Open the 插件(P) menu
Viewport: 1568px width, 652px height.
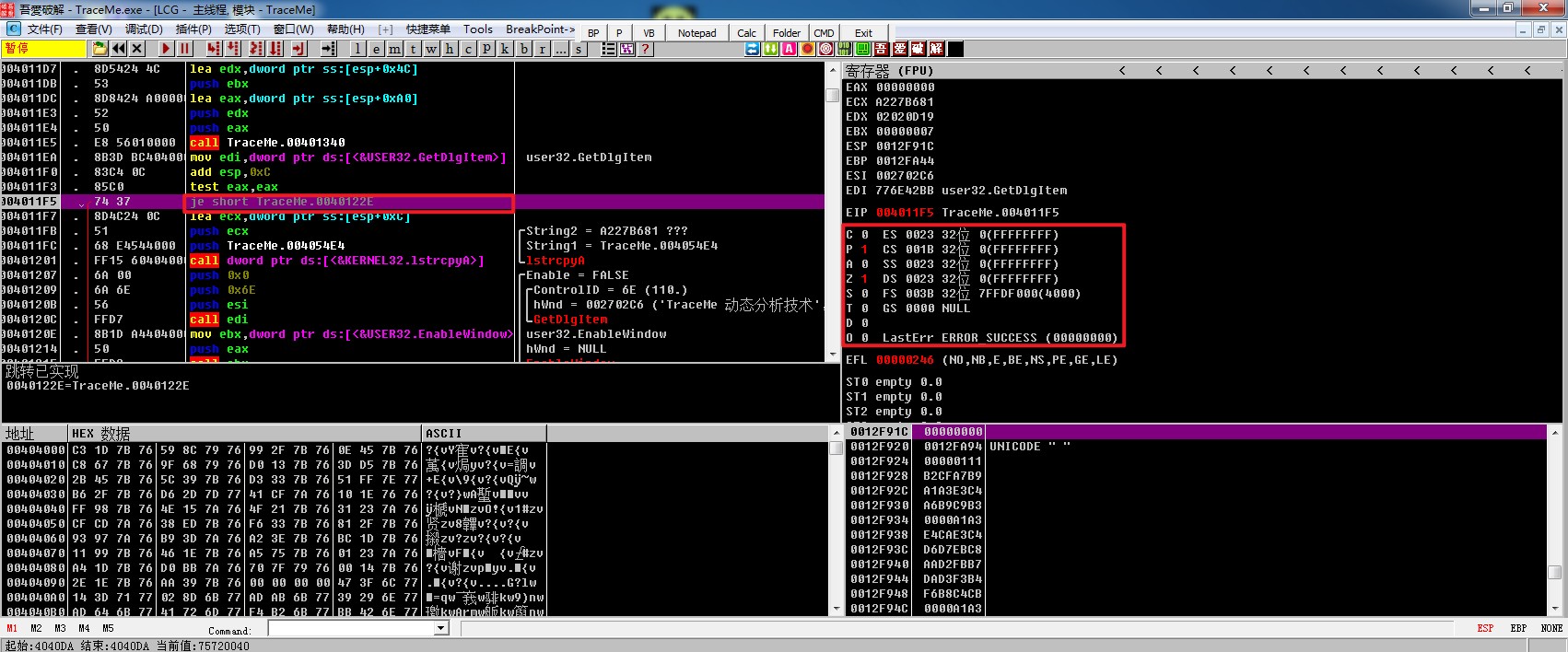[193, 29]
